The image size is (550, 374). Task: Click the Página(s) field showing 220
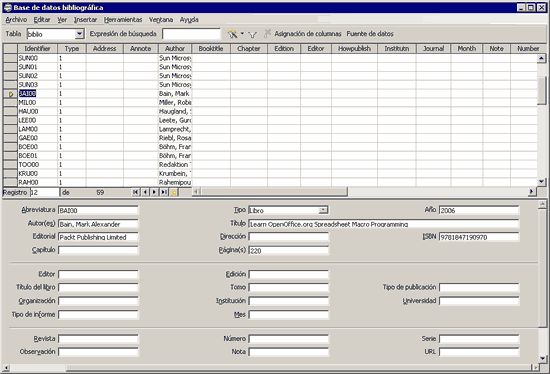click(x=288, y=251)
